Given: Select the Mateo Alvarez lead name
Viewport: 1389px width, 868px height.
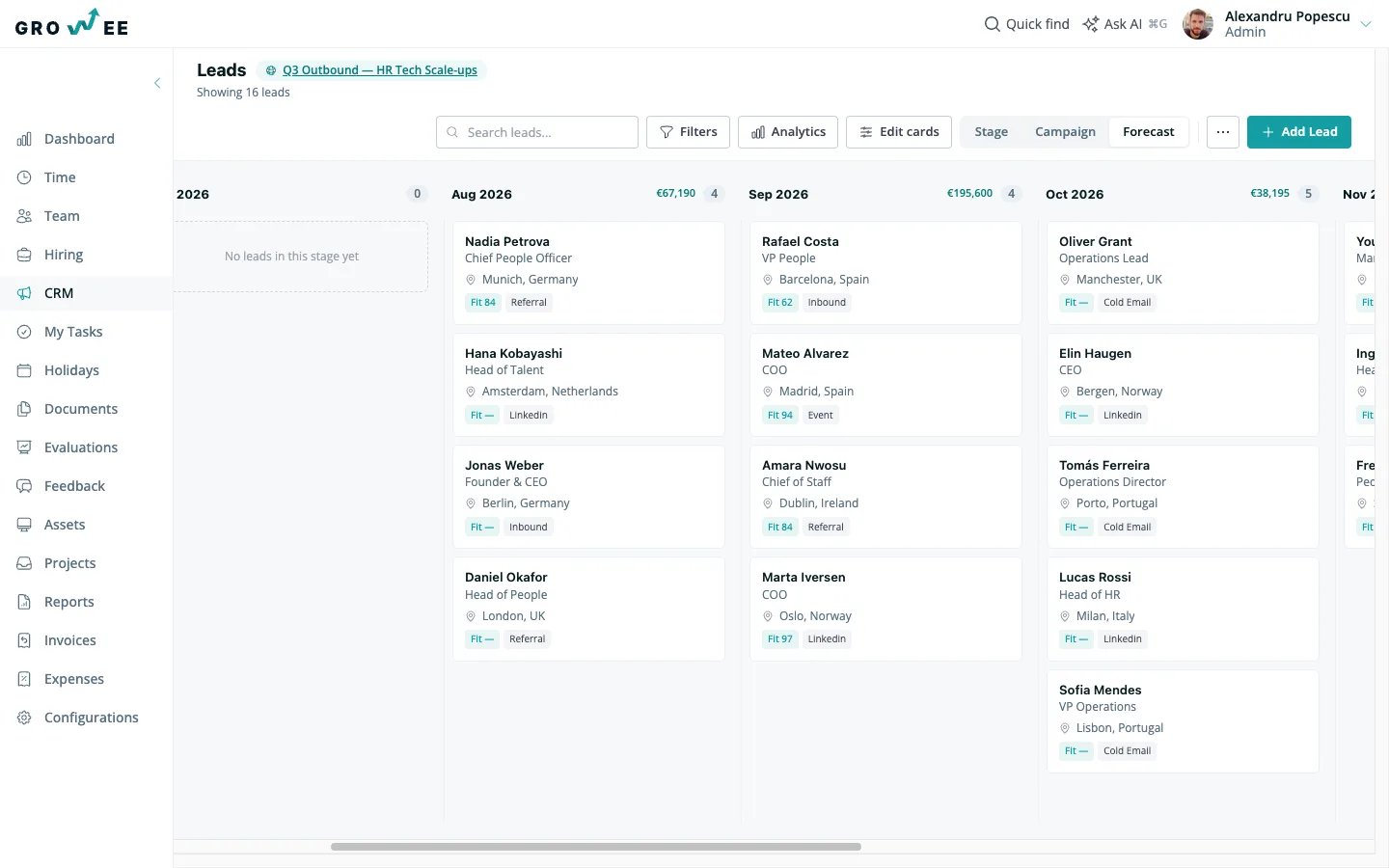Looking at the screenshot, I should coord(804,354).
